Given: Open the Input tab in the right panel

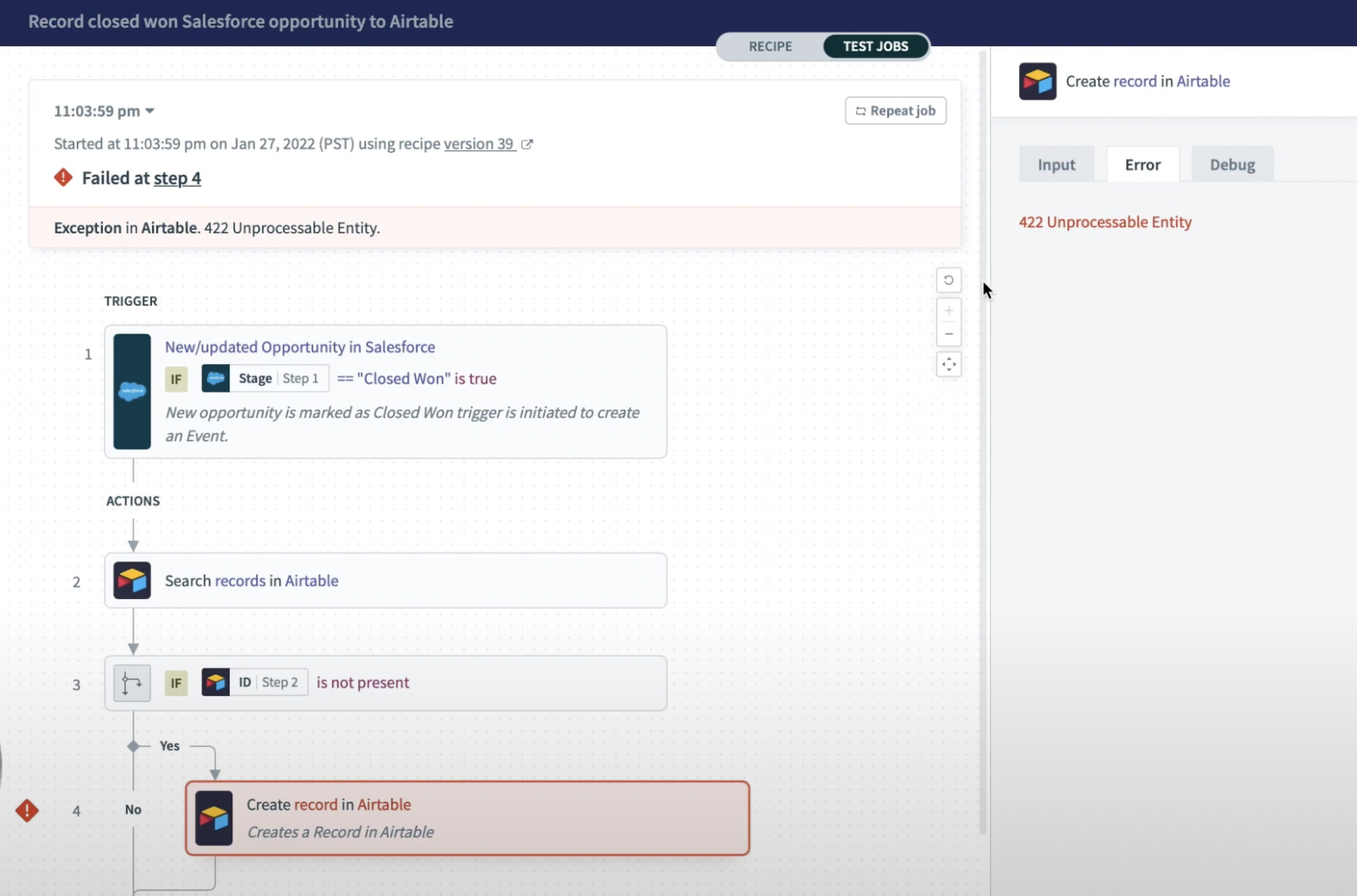Looking at the screenshot, I should [1057, 164].
